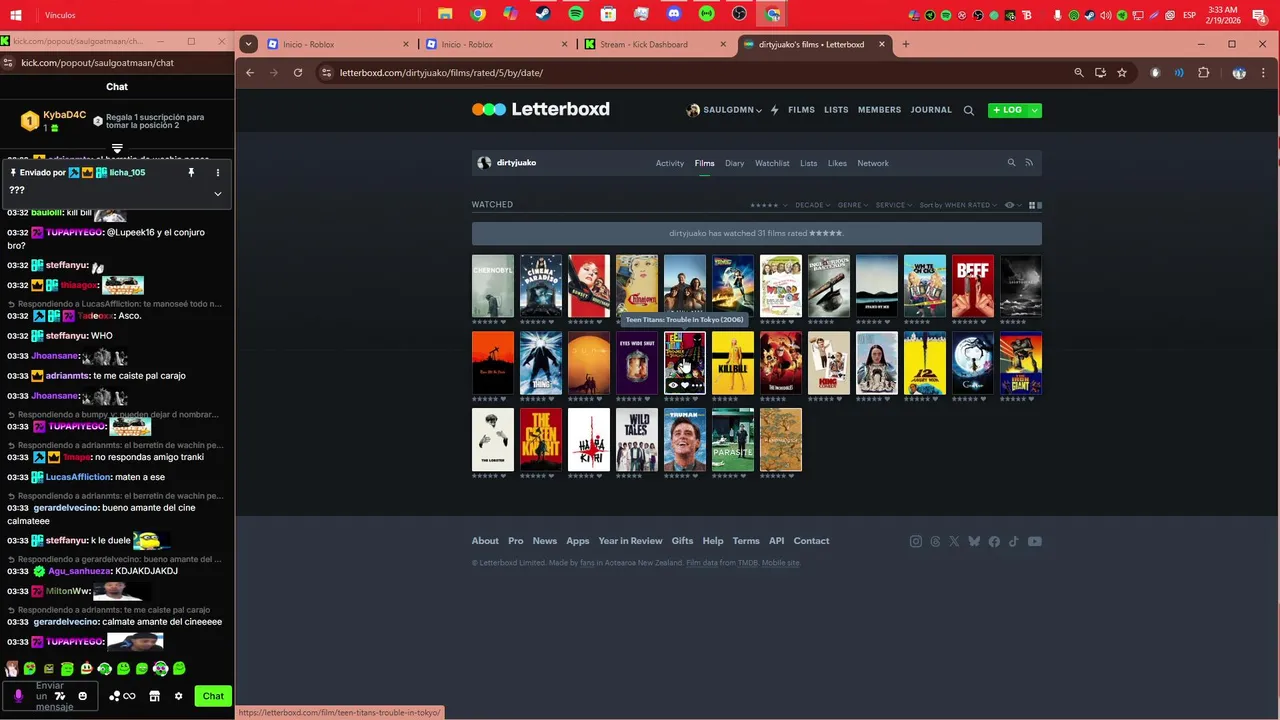Open the SERVICE filter dropdown
This screenshot has height=720, width=1280.
coord(894,205)
